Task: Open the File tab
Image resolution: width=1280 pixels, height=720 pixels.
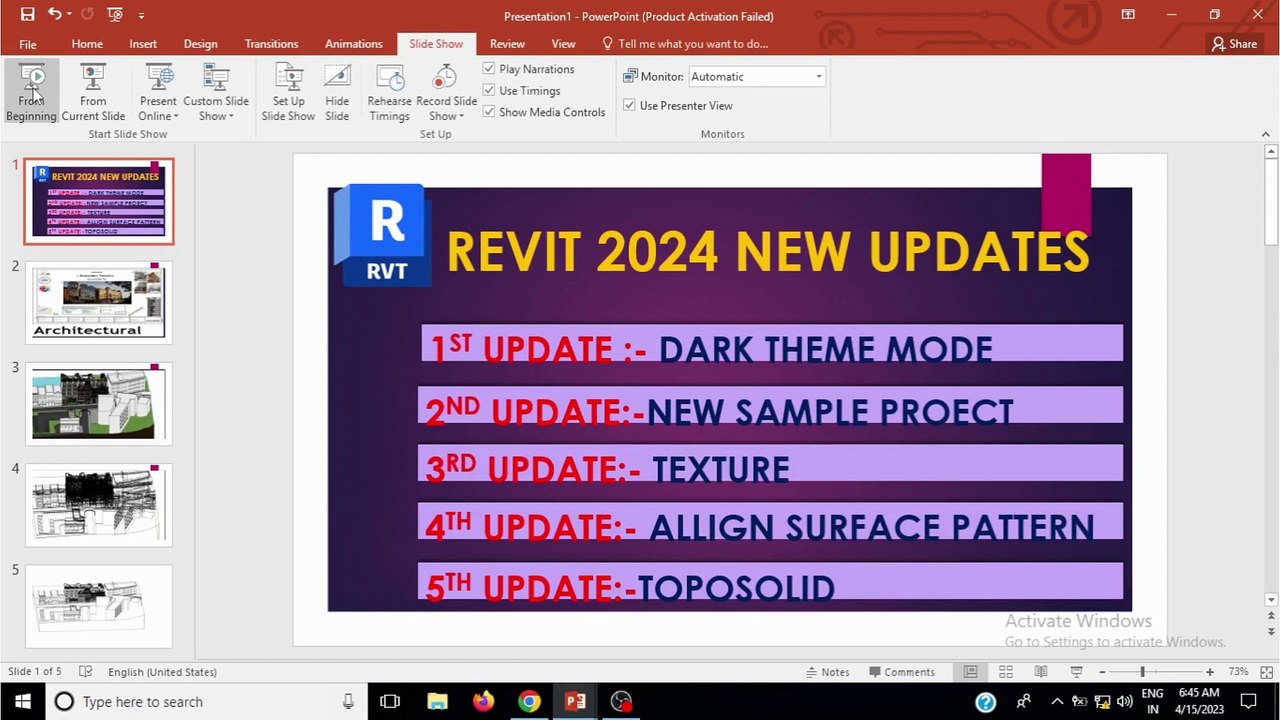Action: tap(28, 43)
